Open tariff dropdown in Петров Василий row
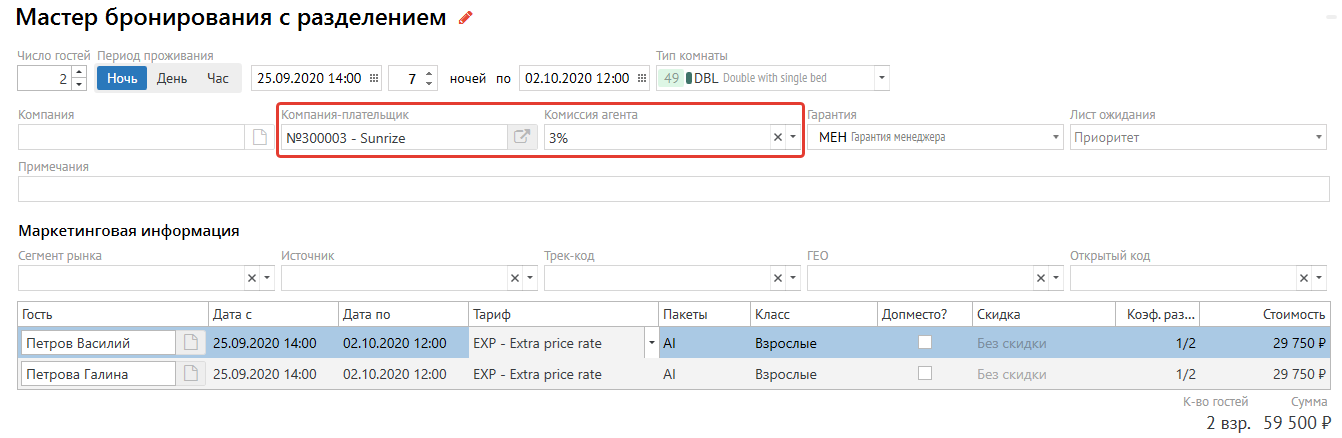1342x438 pixels. [x=652, y=343]
